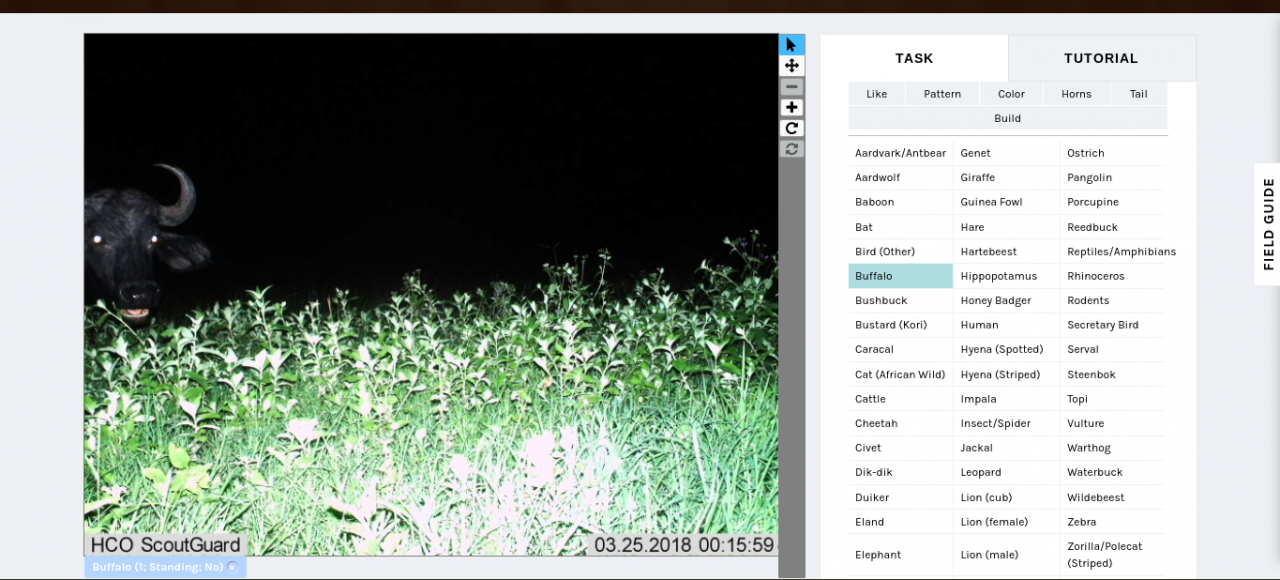
Task: Open the Build filter
Action: [1007, 118]
